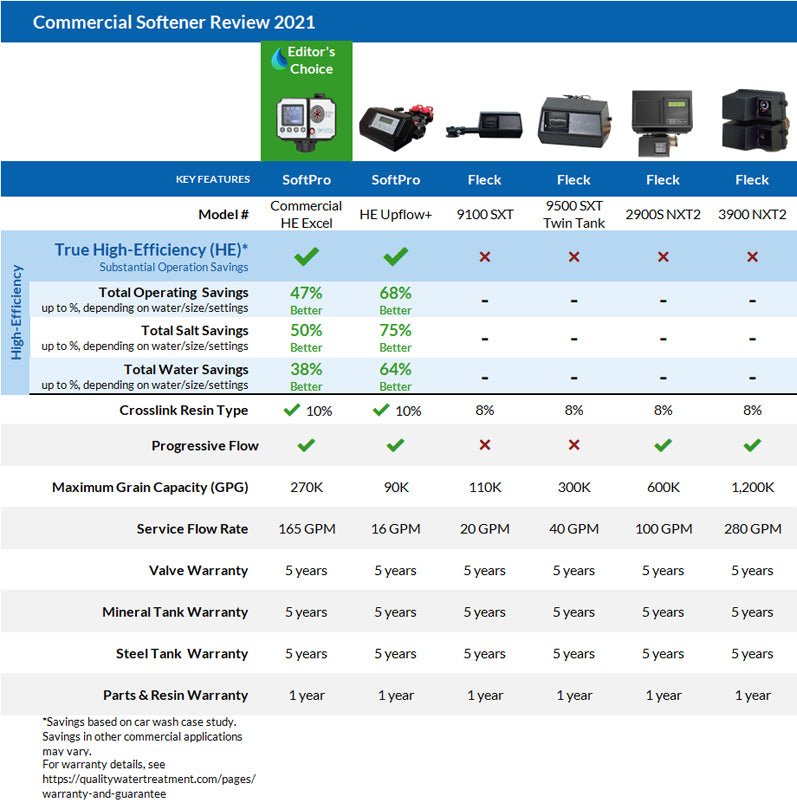The height and width of the screenshot is (800, 797).
Task: Click the green checkmark for Commercial HE Excel high-efficiency
Action: 306,257
